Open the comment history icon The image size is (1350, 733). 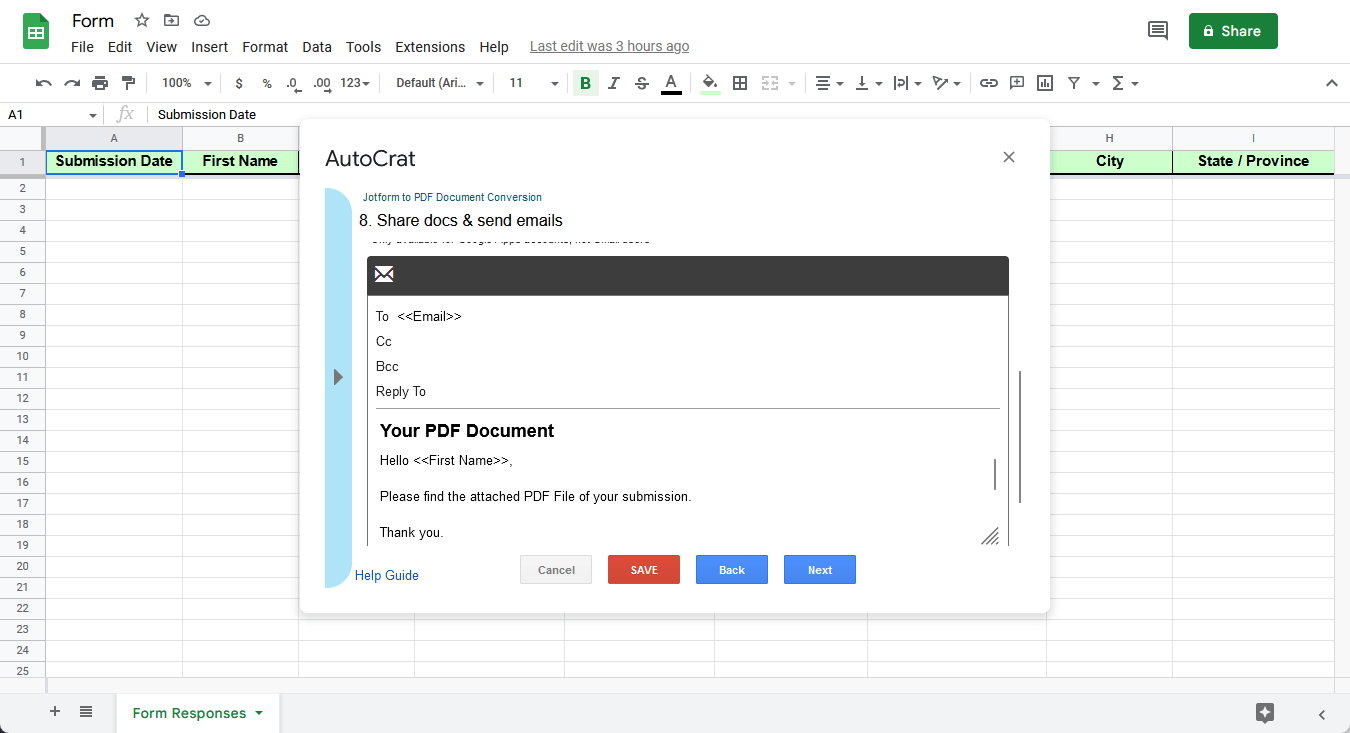(x=1158, y=31)
